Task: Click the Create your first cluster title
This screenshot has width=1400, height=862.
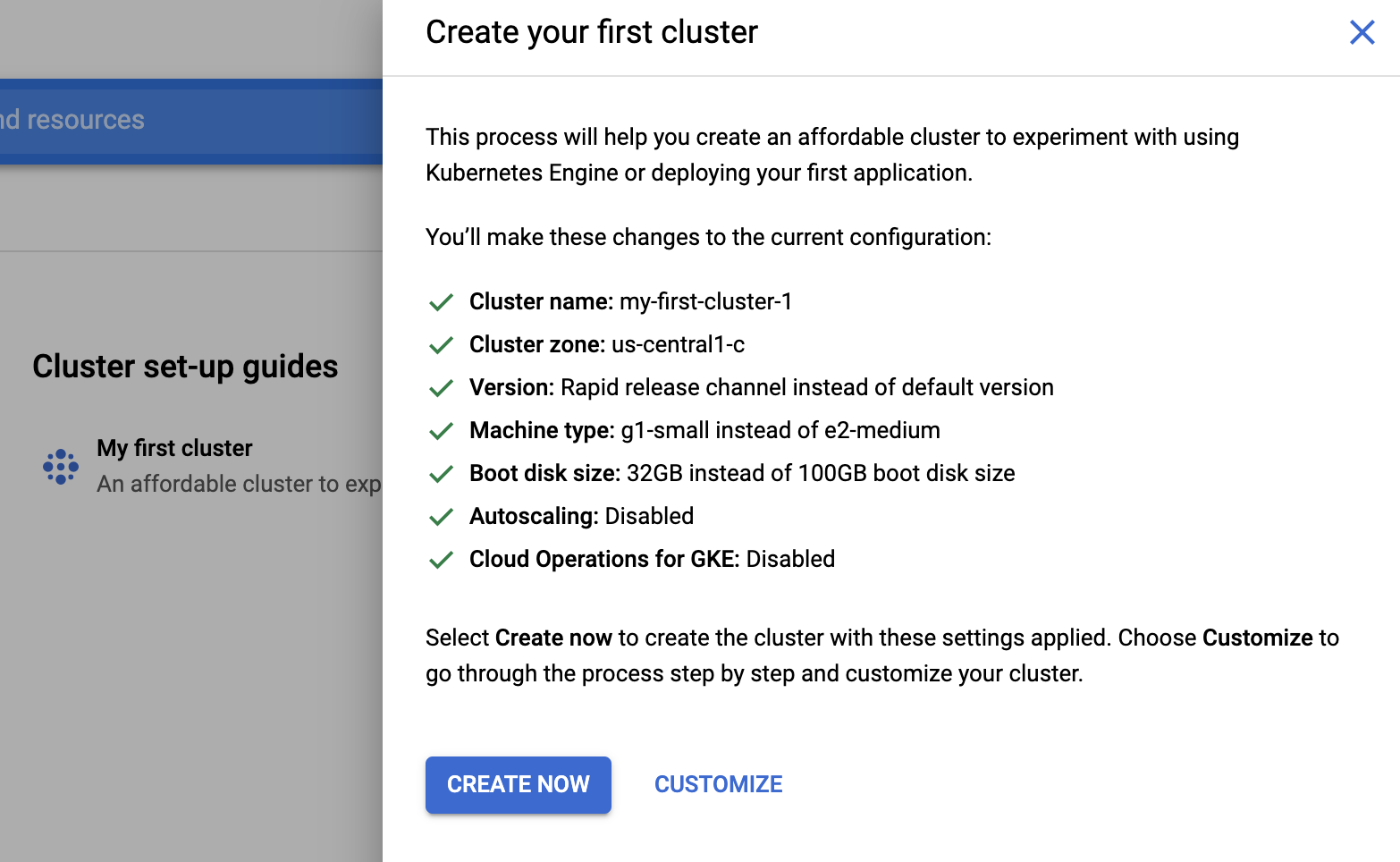Action: (x=592, y=32)
